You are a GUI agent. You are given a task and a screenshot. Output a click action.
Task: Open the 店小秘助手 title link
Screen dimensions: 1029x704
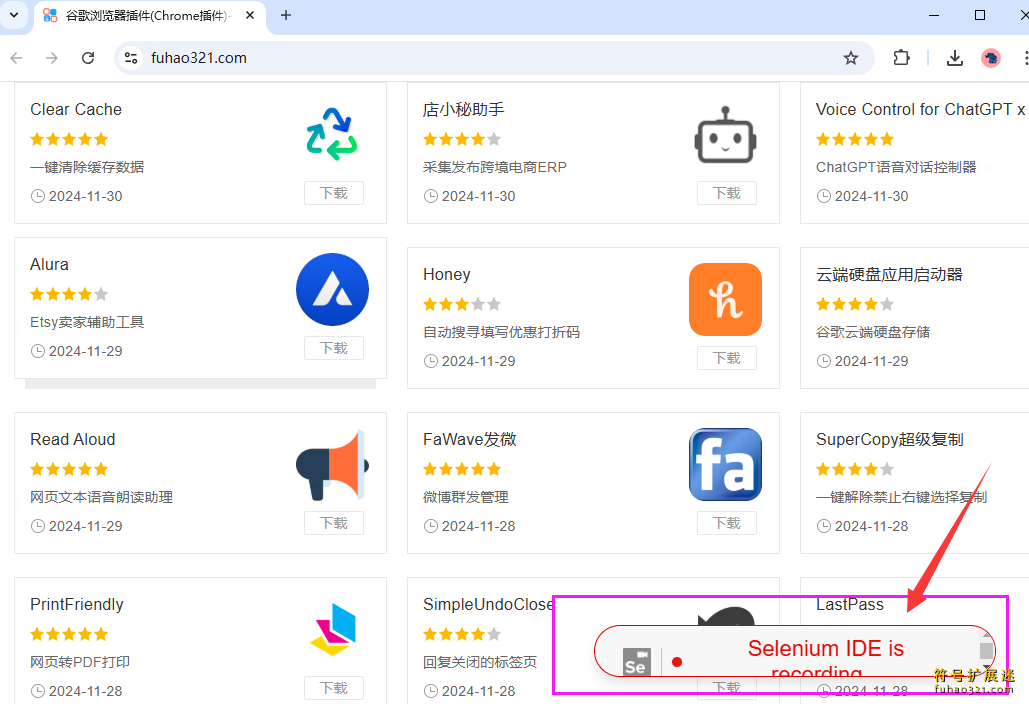tap(464, 109)
